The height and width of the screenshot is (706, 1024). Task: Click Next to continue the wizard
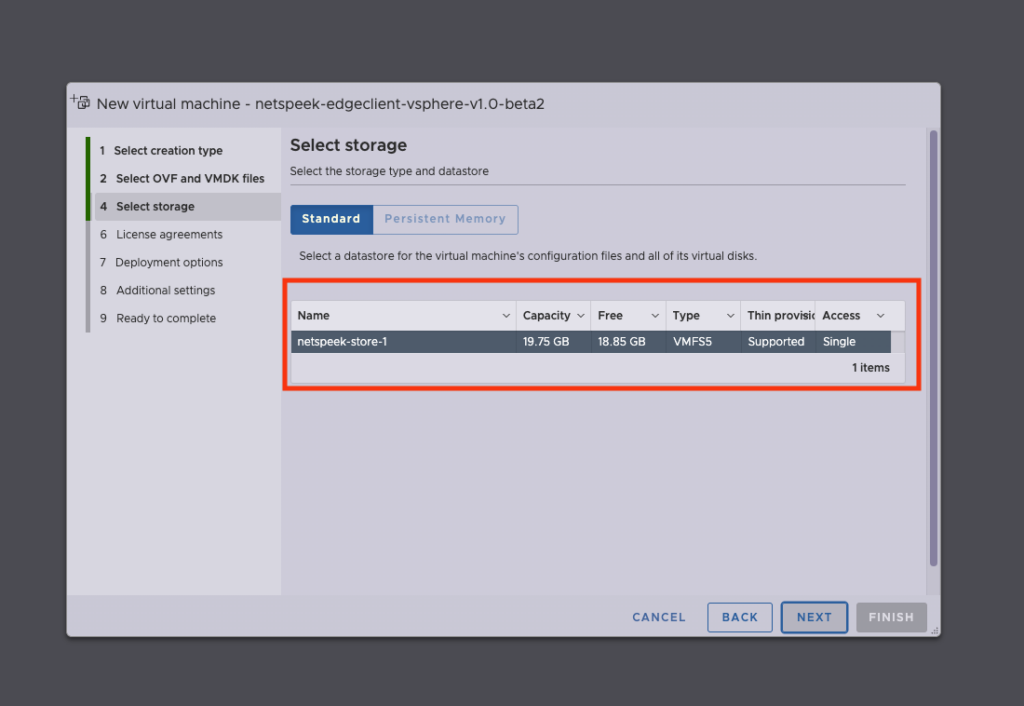tap(814, 617)
